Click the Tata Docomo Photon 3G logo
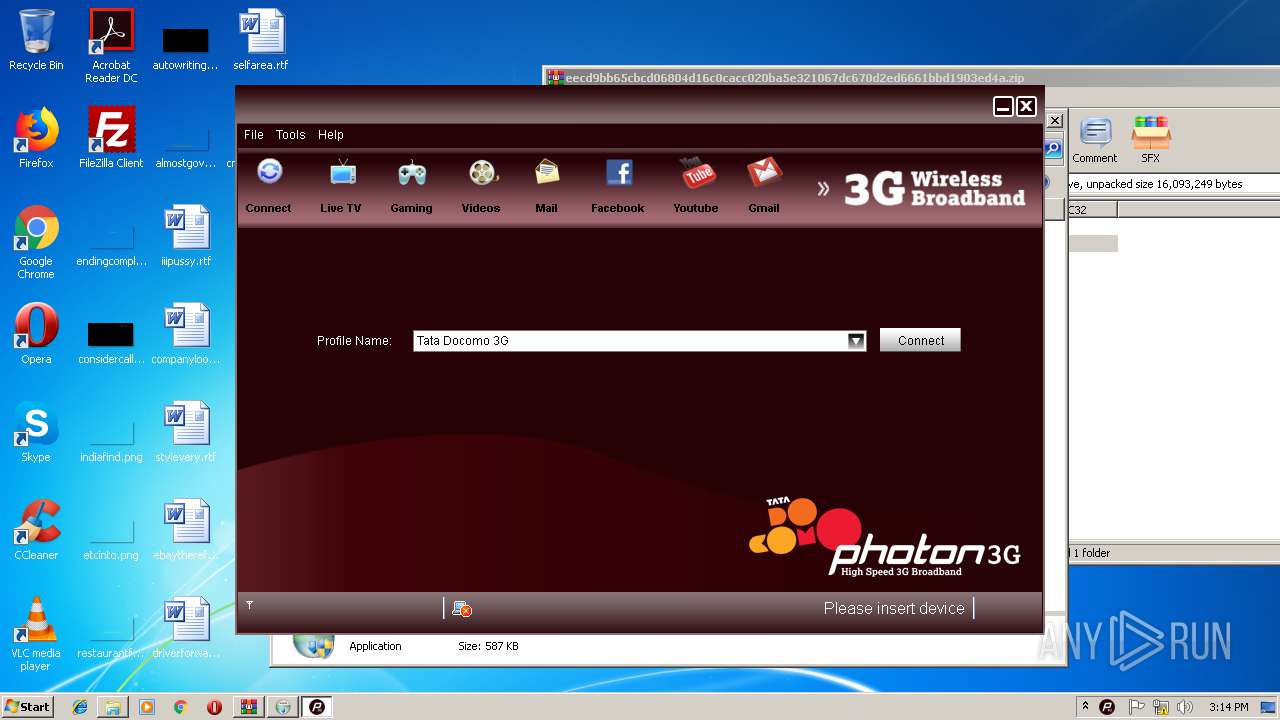Screen dimensions: 1280x720 (x=884, y=538)
